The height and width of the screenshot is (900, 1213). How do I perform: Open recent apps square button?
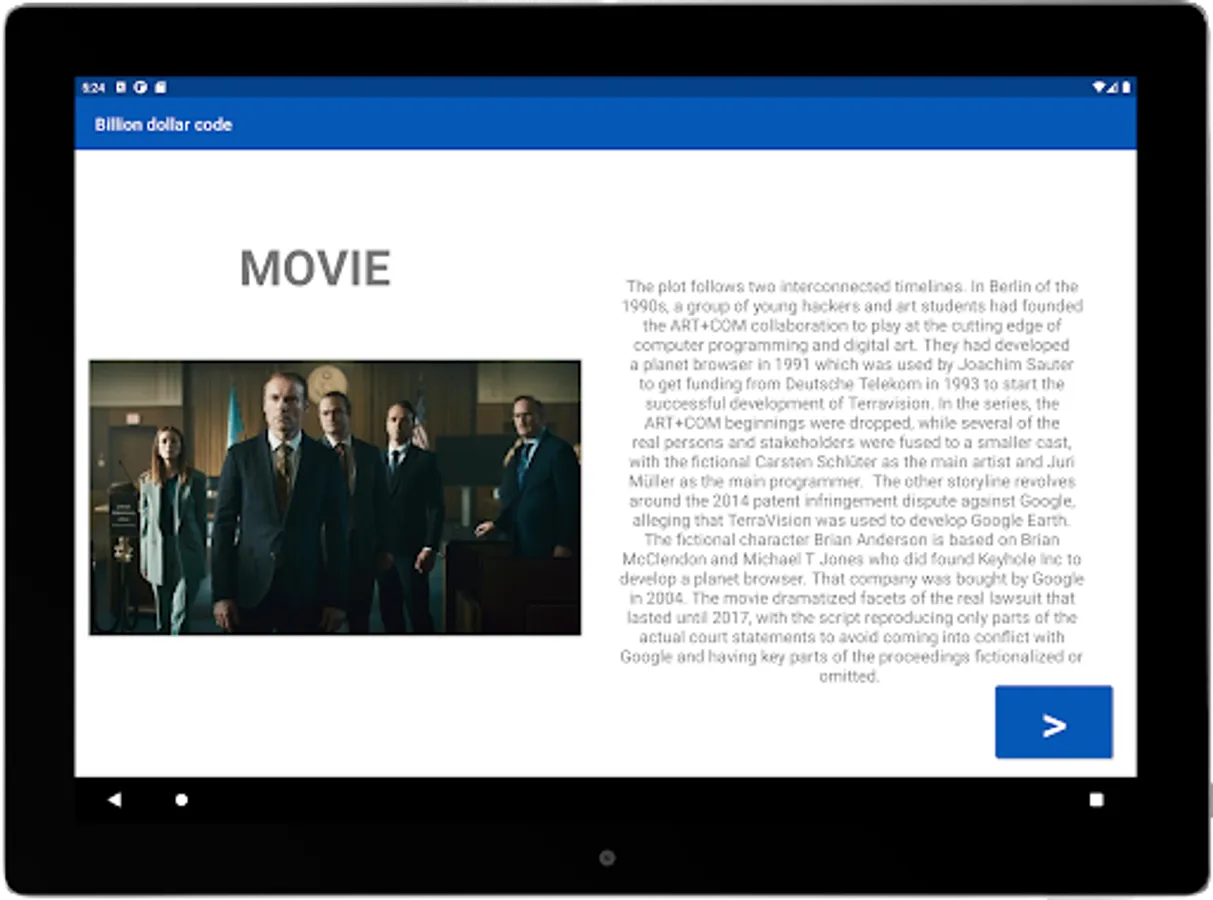pyautogui.click(x=1096, y=800)
